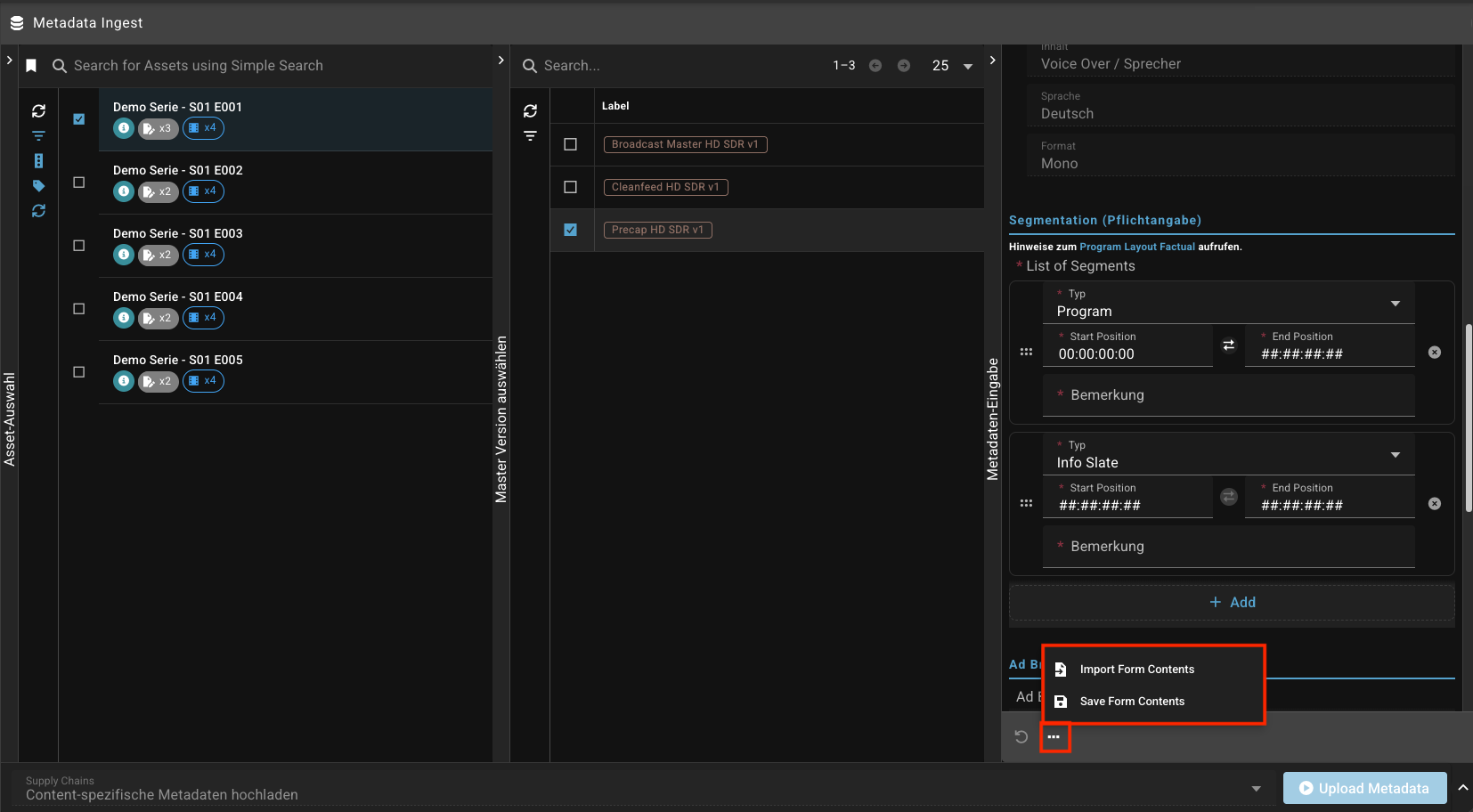Viewport: 1473px width, 812px height.
Task: Open the Program Layout Factual link
Action: pos(1137,248)
